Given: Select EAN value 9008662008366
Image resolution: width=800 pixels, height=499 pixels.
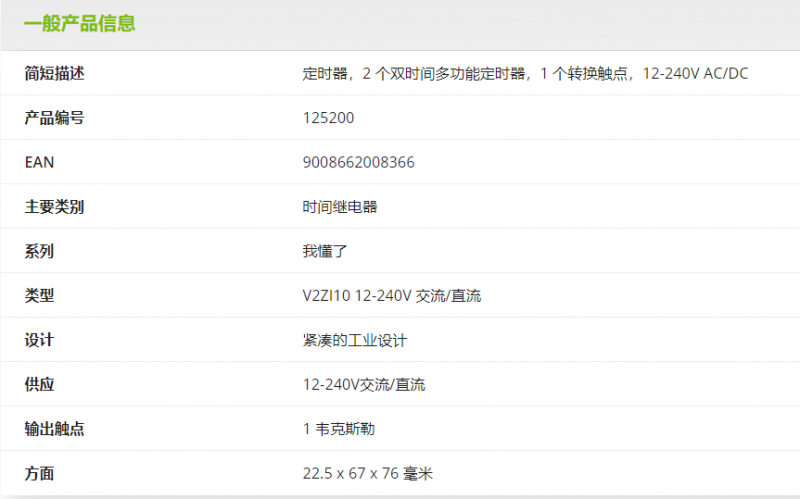Looking at the screenshot, I should pos(358,162).
